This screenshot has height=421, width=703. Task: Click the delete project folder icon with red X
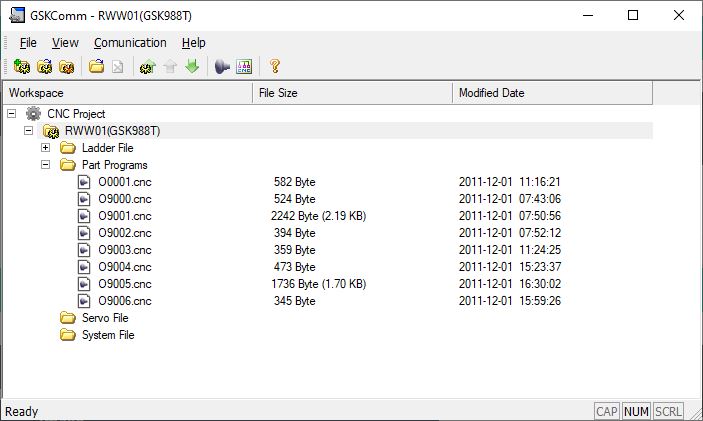tap(66, 67)
